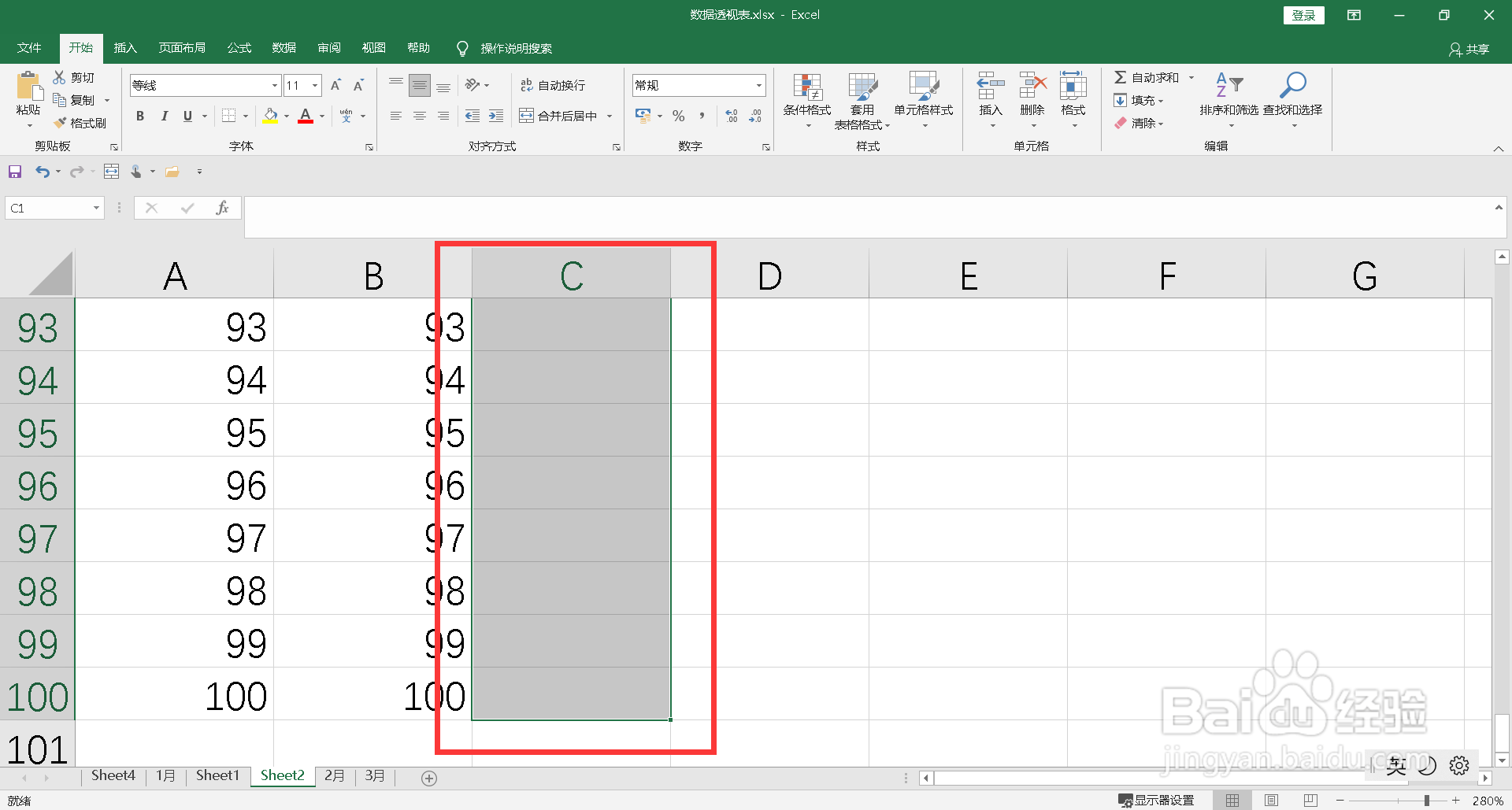1512x810 pixels.
Task: Open Find and Select magnifier icon
Action: (1293, 85)
